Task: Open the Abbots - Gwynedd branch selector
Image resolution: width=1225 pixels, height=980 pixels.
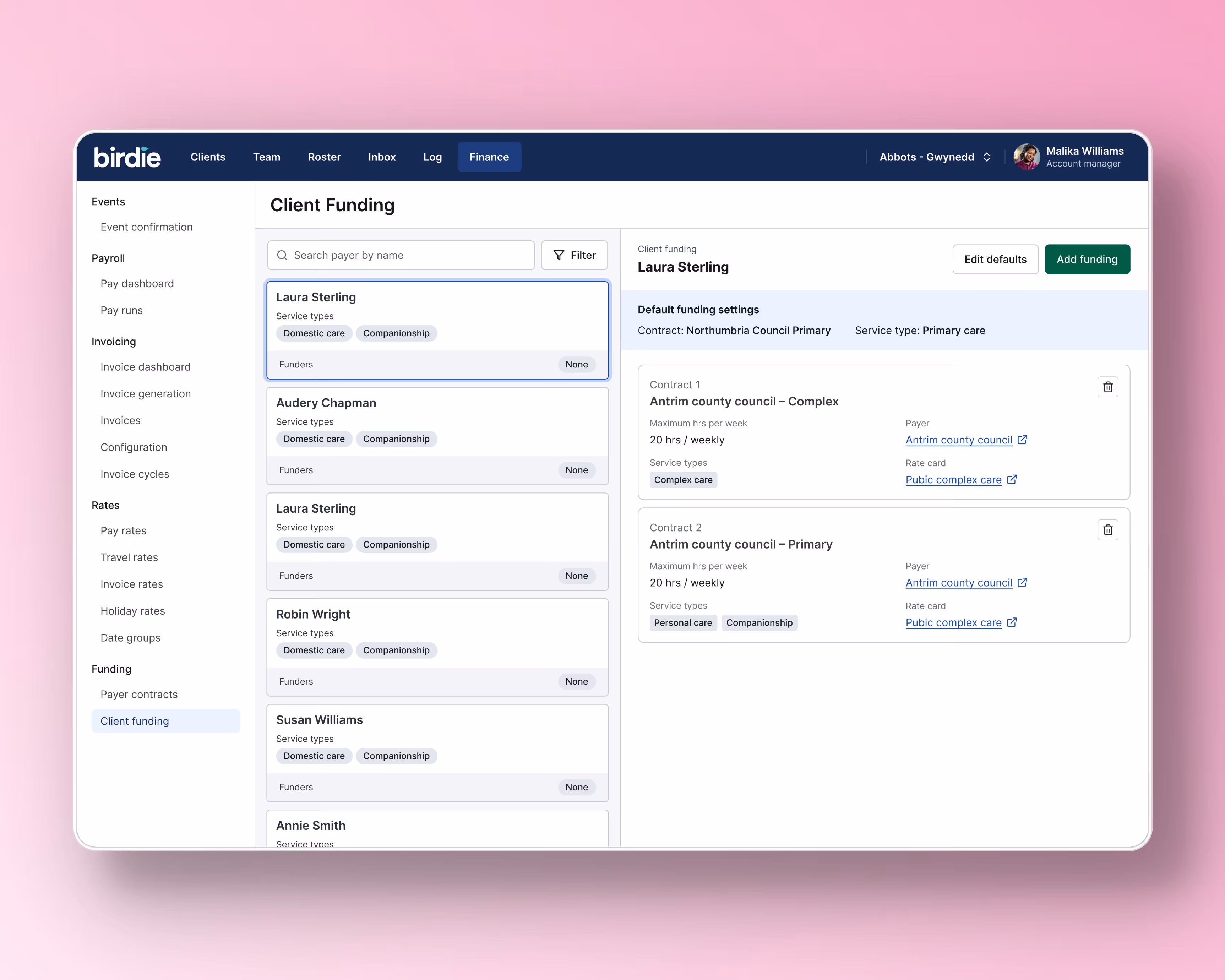Action: (x=935, y=157)
